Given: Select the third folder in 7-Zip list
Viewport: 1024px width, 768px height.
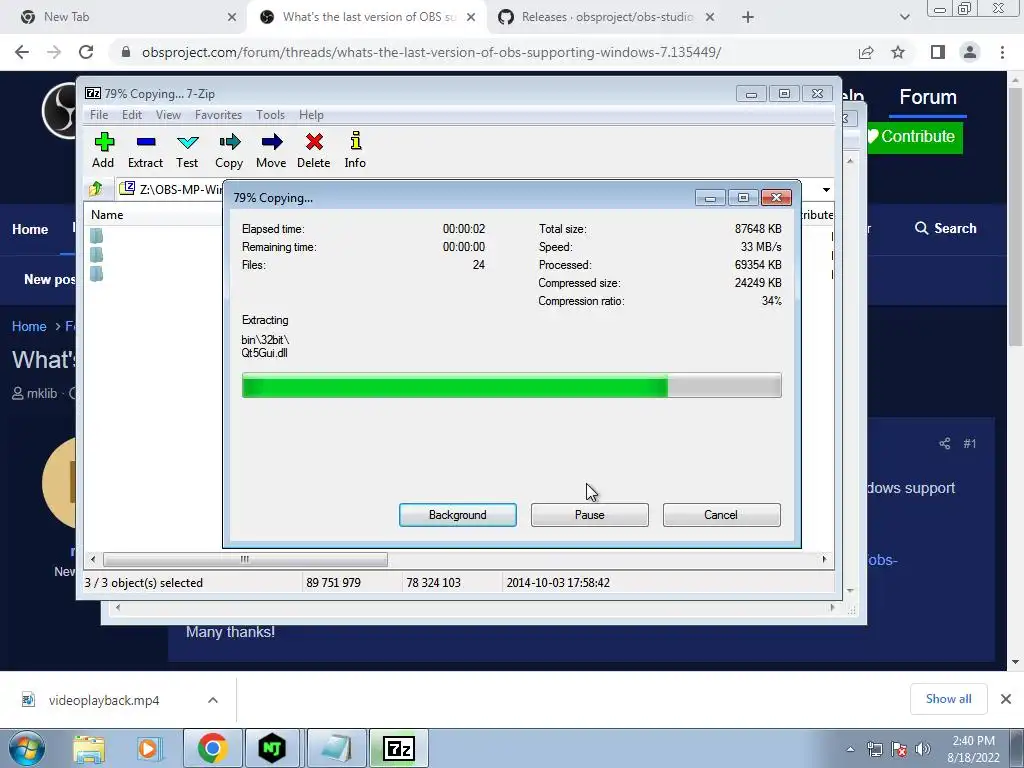Looking at the screenshot, I should (97, 274).
